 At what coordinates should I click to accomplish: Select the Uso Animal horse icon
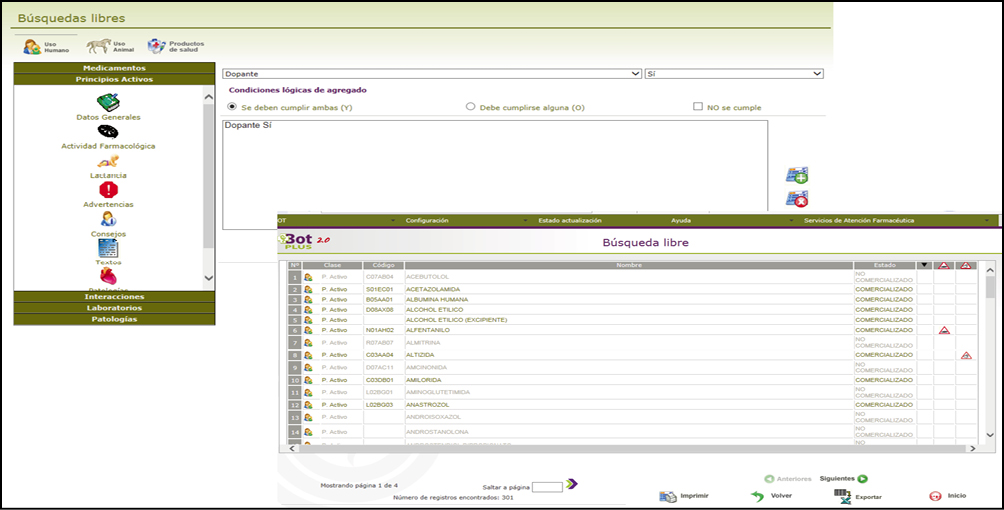99,46
